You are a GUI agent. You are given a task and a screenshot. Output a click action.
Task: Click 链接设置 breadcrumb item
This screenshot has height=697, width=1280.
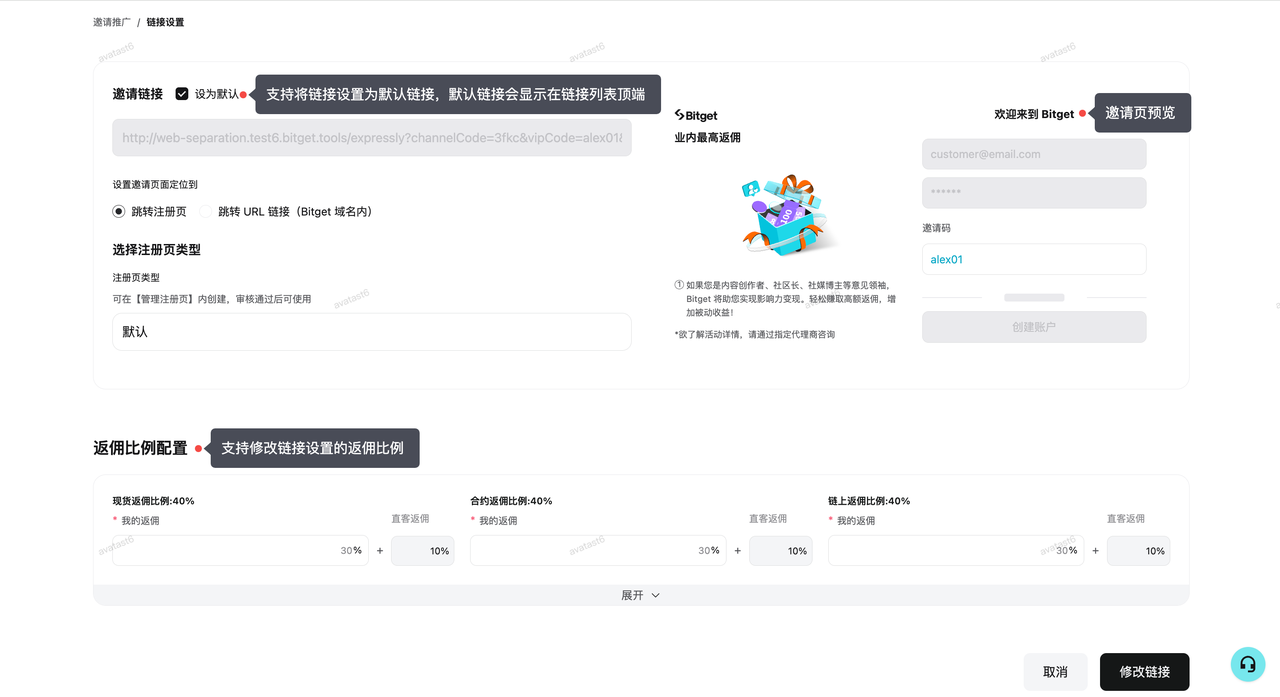click(x=165, y=22)
